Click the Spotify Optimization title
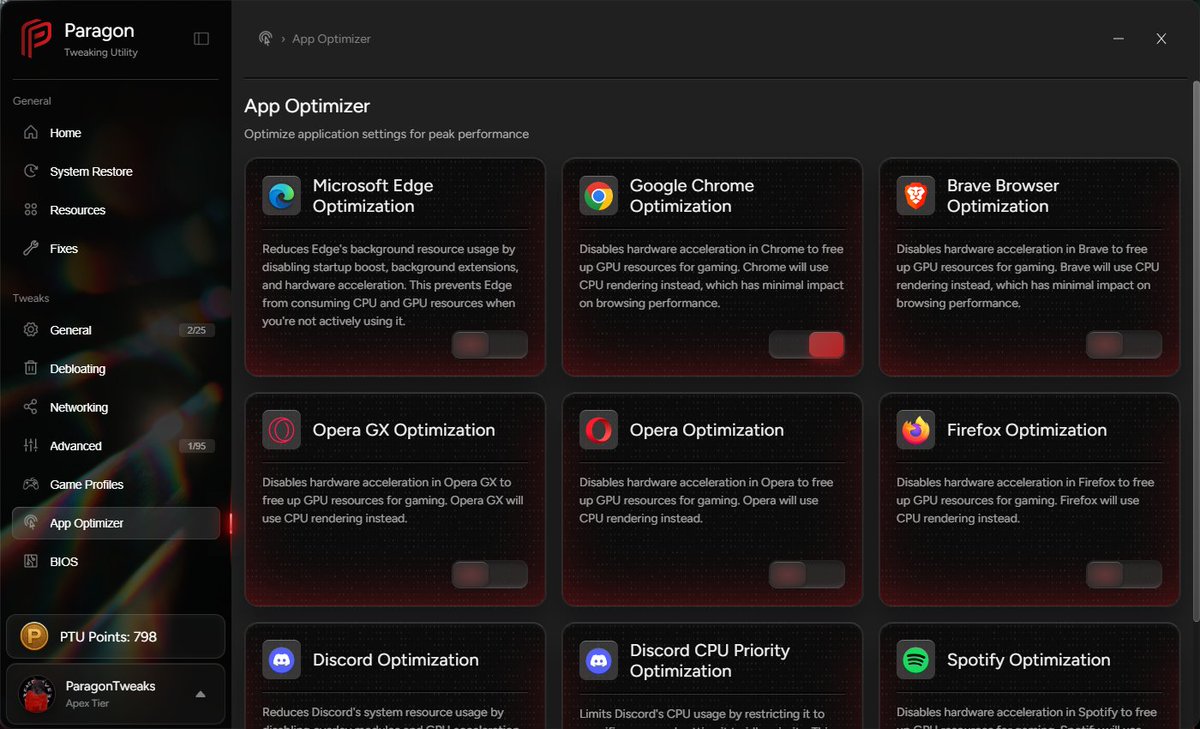Viewport: 1200px width, 729px height. pos(1029,660)
